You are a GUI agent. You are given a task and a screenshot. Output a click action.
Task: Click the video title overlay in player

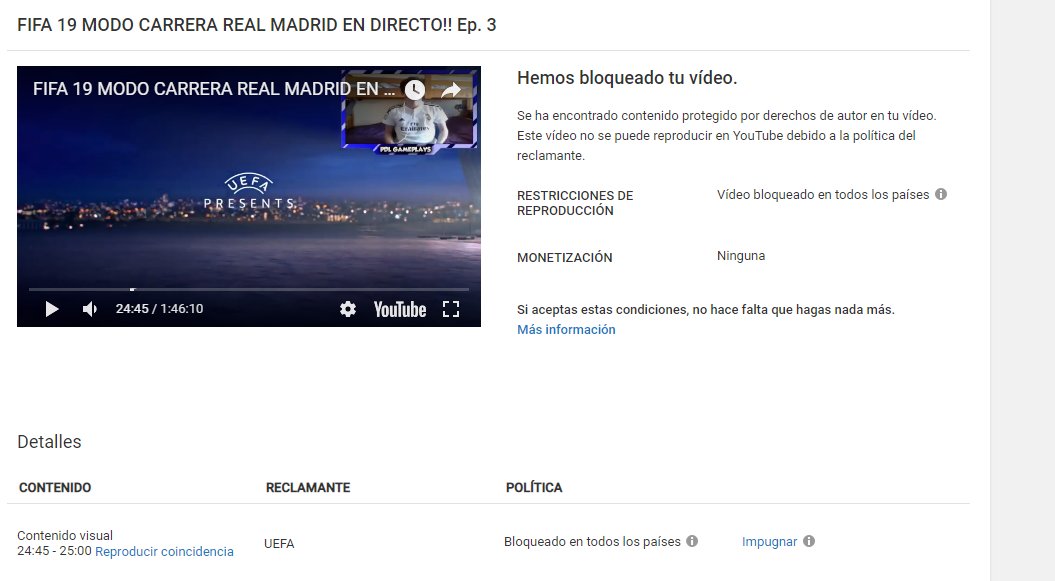pos(214,89)
